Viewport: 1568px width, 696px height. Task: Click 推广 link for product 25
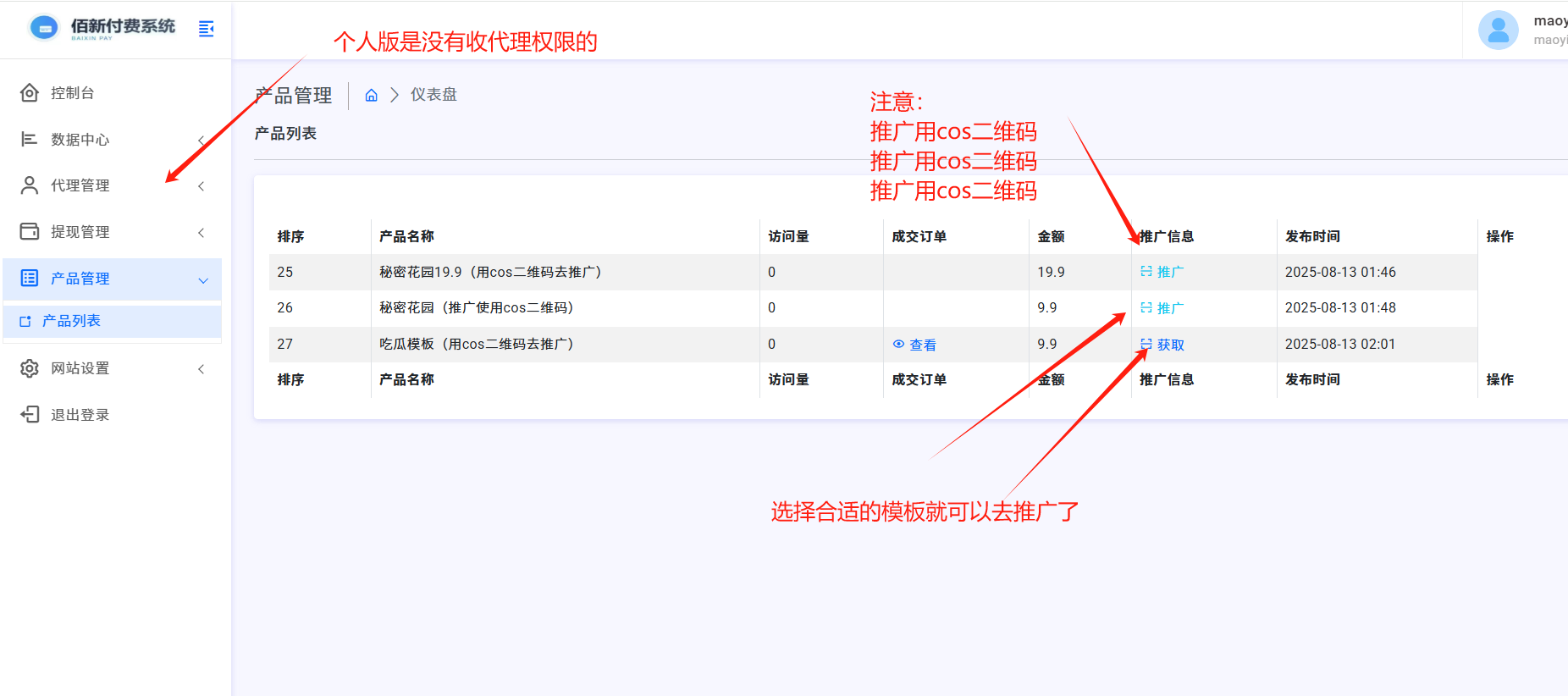point(1169,272)
